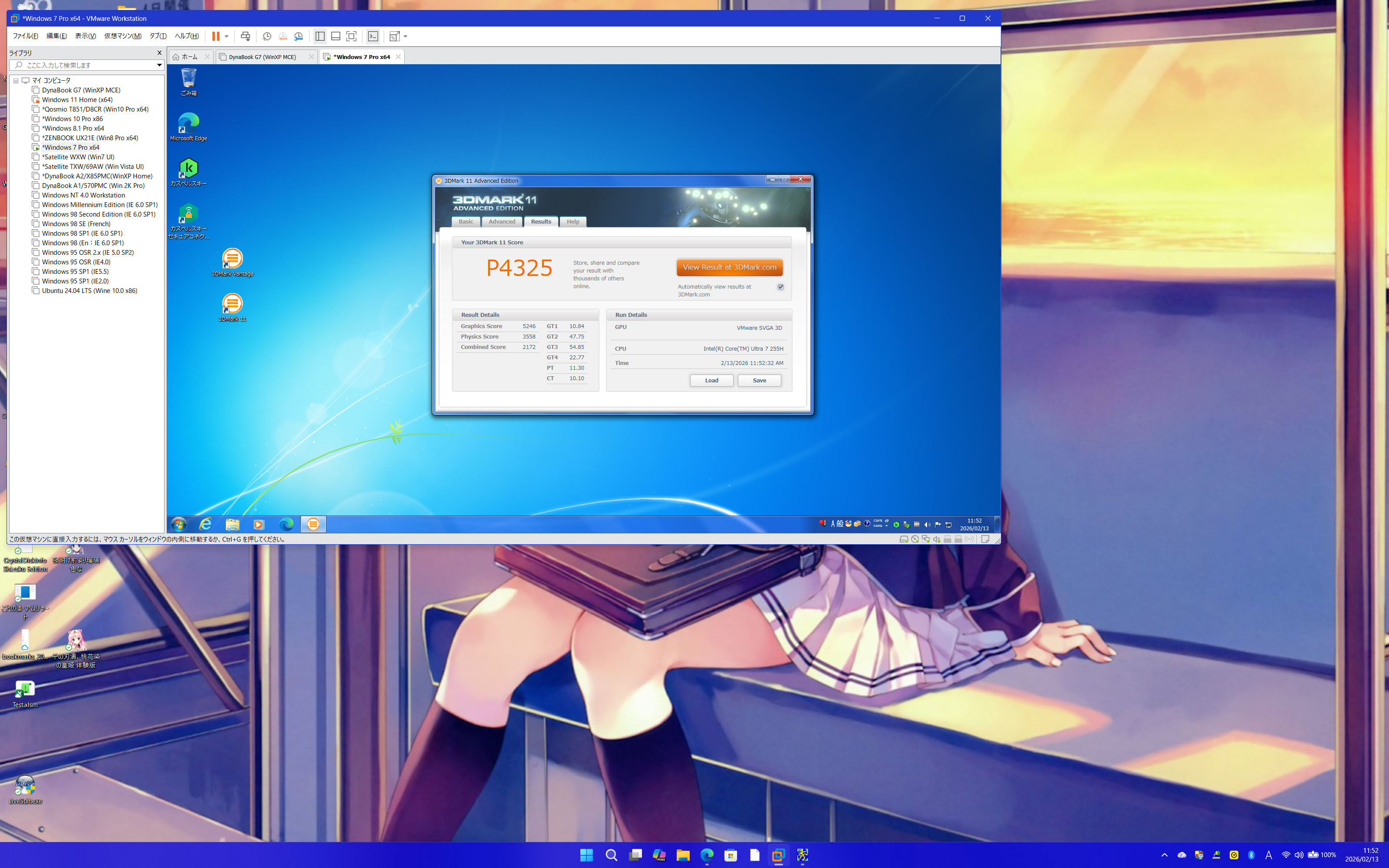Screen dimensions: 1389x868
Task: Collapse the マイ コンピュータ tree node
Action: [x=16, y=81]
